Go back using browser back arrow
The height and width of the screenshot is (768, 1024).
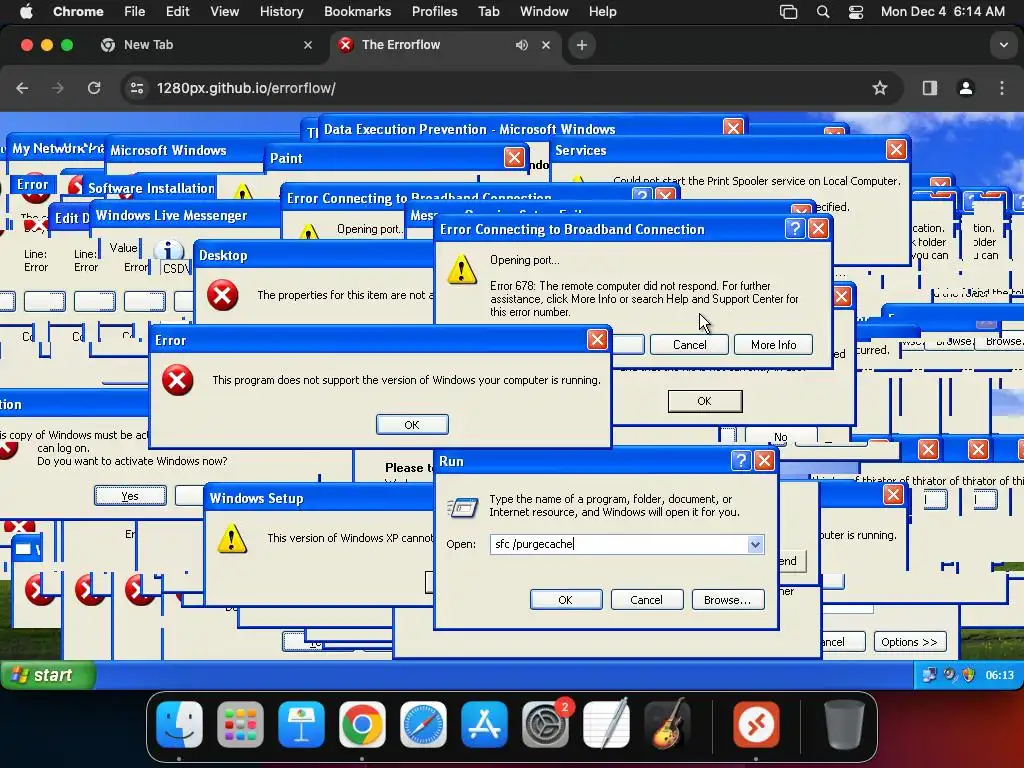click(22, 88)
